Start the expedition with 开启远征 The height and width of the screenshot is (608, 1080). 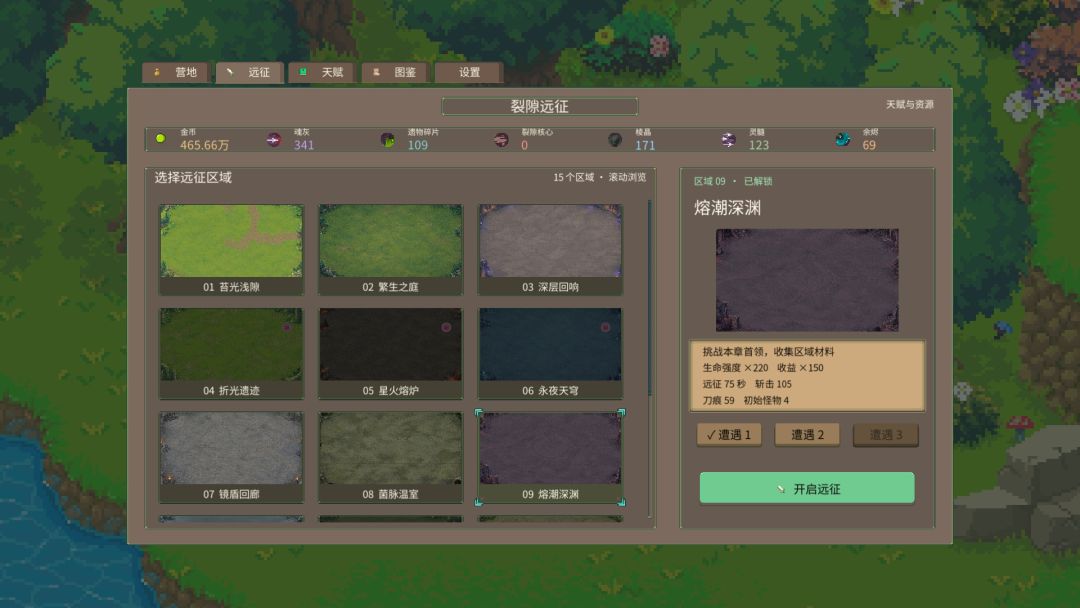pyautogui.click(x=807, y=488)
